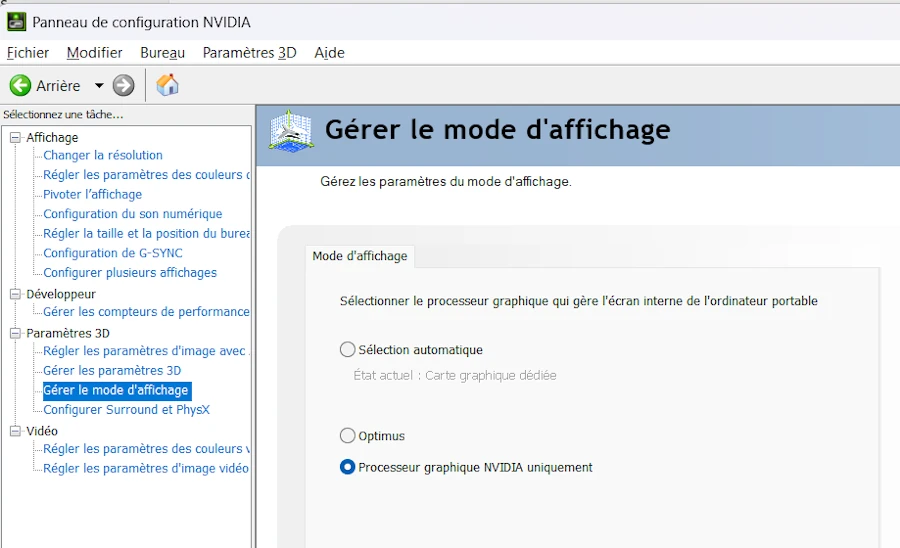Click the Home house icon in toolbar
The image size is (900, 548).
168,86
